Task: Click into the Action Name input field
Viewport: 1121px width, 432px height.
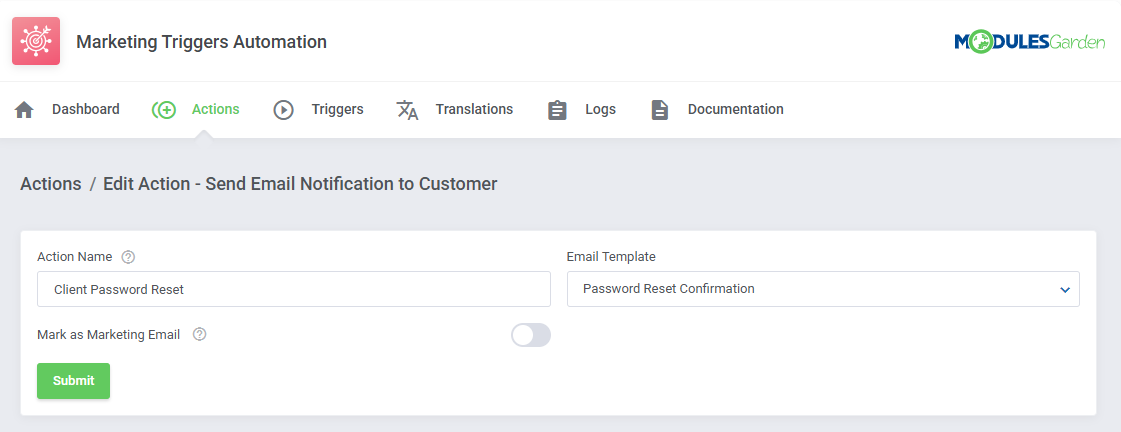Action: pyautogui.click(x=294, y=289)
